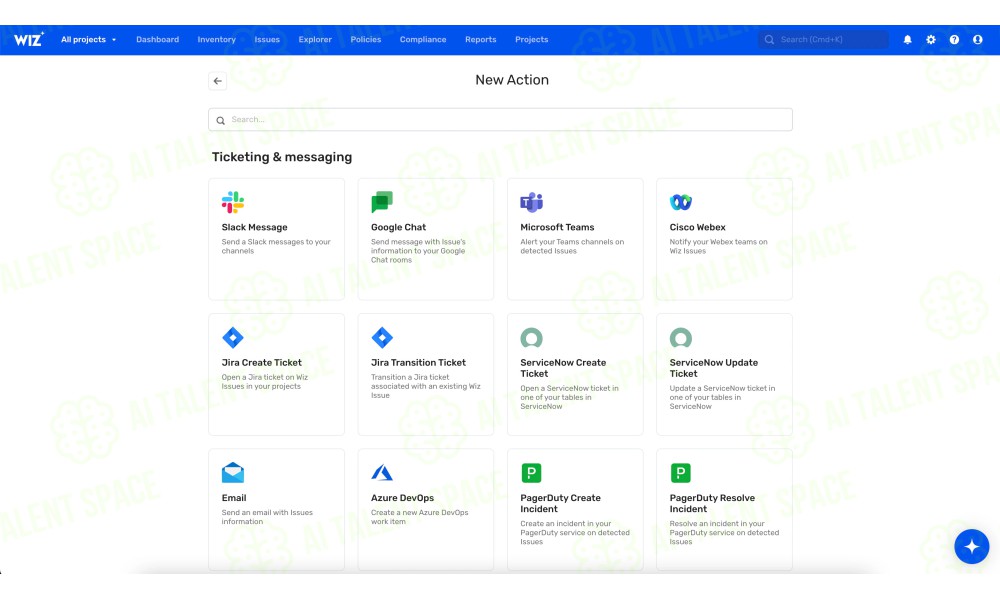Expand the All projects dropdown
Viewport: 1000px width, 600px height.
(x=88, y=40)
